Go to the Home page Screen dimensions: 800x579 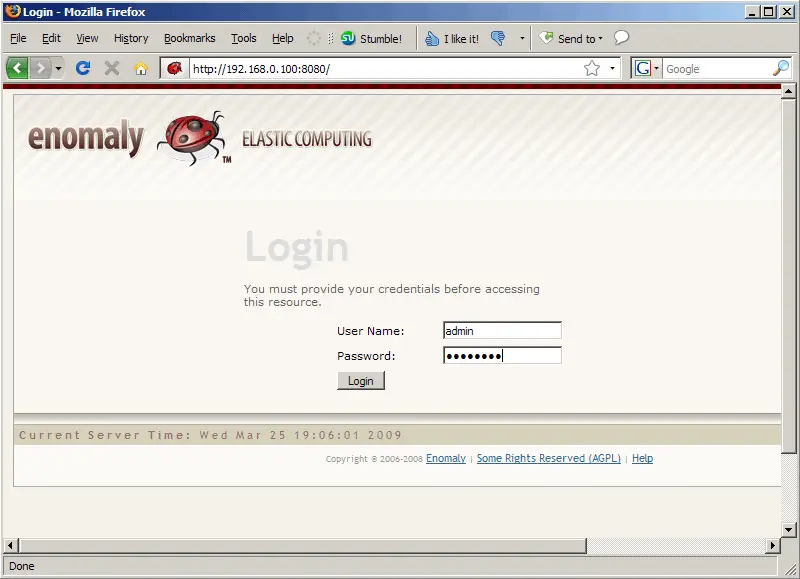(141, 68)
